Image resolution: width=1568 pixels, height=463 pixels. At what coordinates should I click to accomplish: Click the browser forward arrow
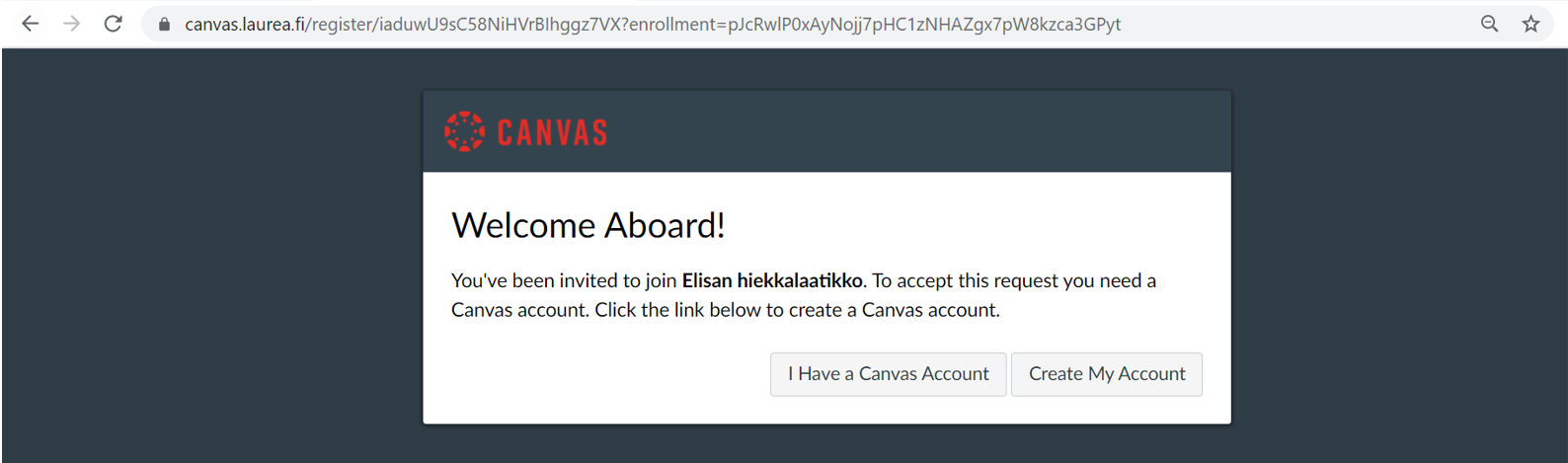point(72,24)
